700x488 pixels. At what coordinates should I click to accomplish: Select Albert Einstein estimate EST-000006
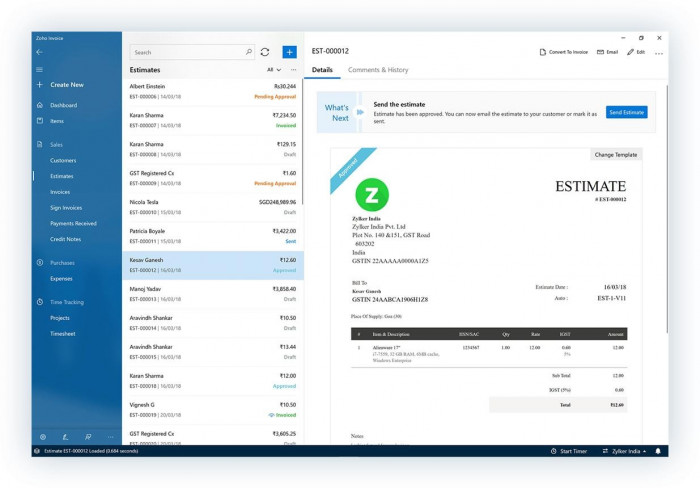coord(213,92)
